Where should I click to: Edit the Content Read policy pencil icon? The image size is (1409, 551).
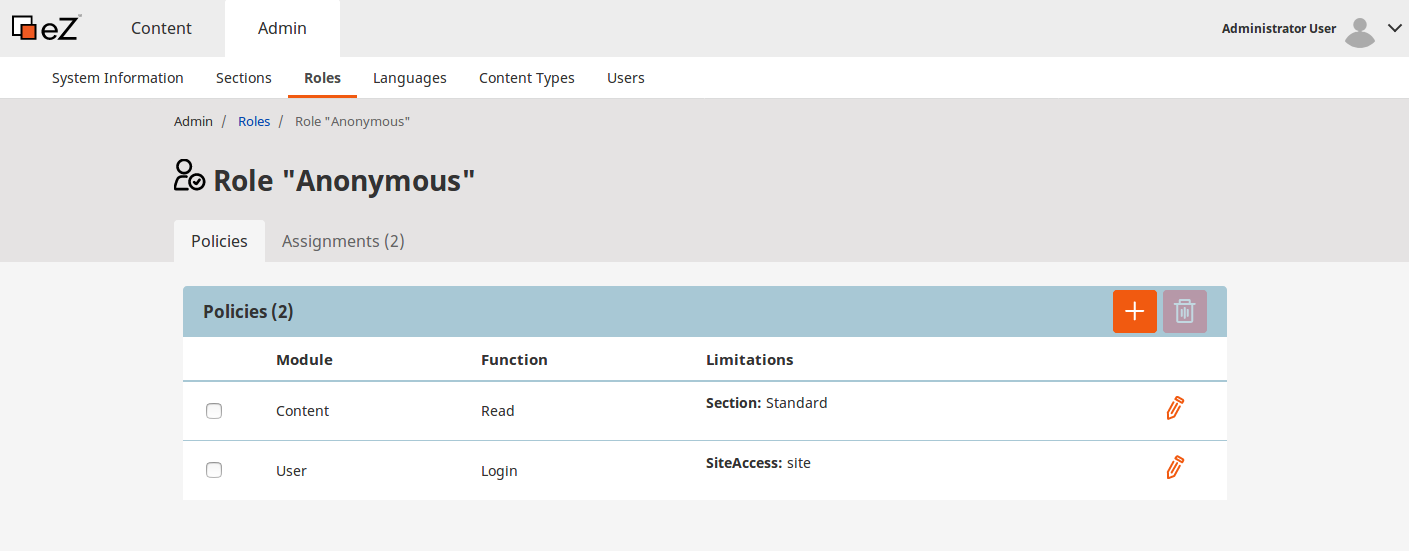[1175, 408]
